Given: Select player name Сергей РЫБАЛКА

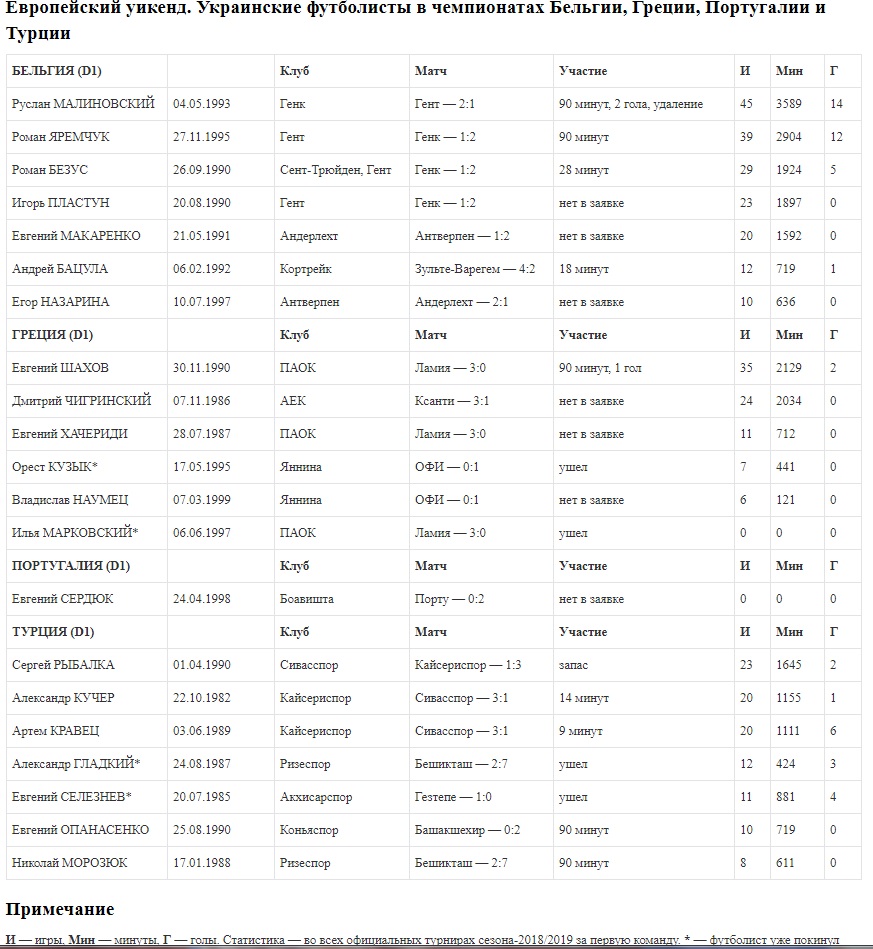Looking at the screenshot, I should (x=63, y=665).
